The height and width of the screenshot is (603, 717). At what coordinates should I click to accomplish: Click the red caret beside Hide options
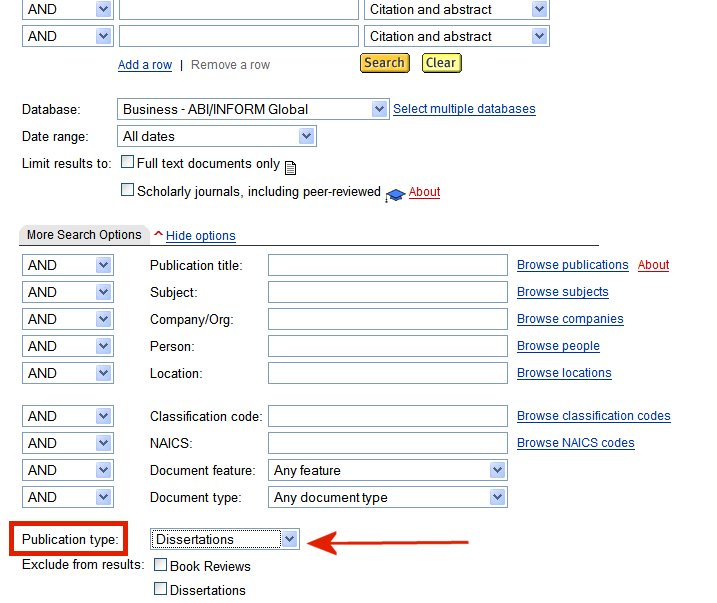(158, 235)
